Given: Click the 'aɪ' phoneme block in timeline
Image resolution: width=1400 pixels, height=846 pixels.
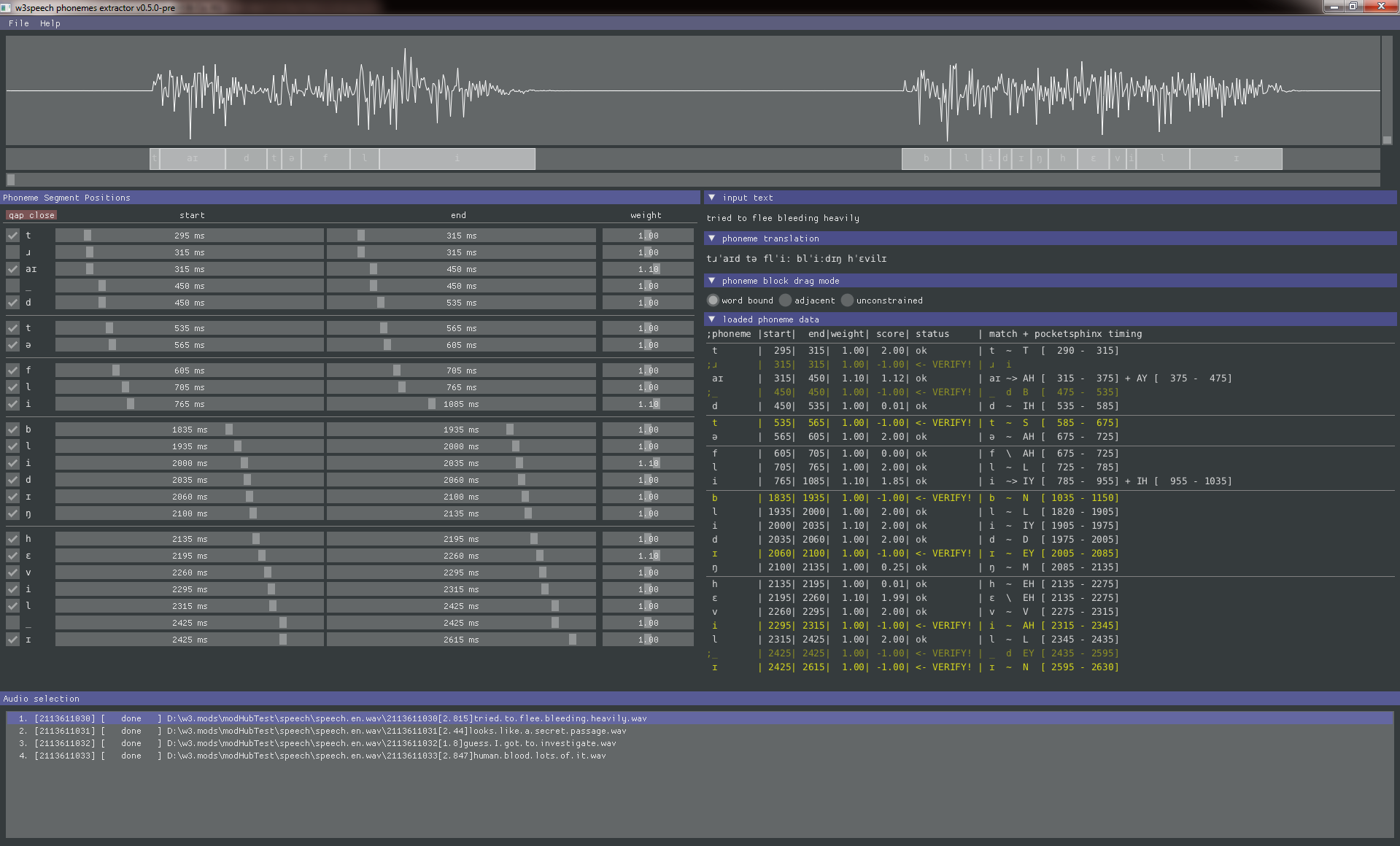Looking at the screenshot, I should coord(193,158).
